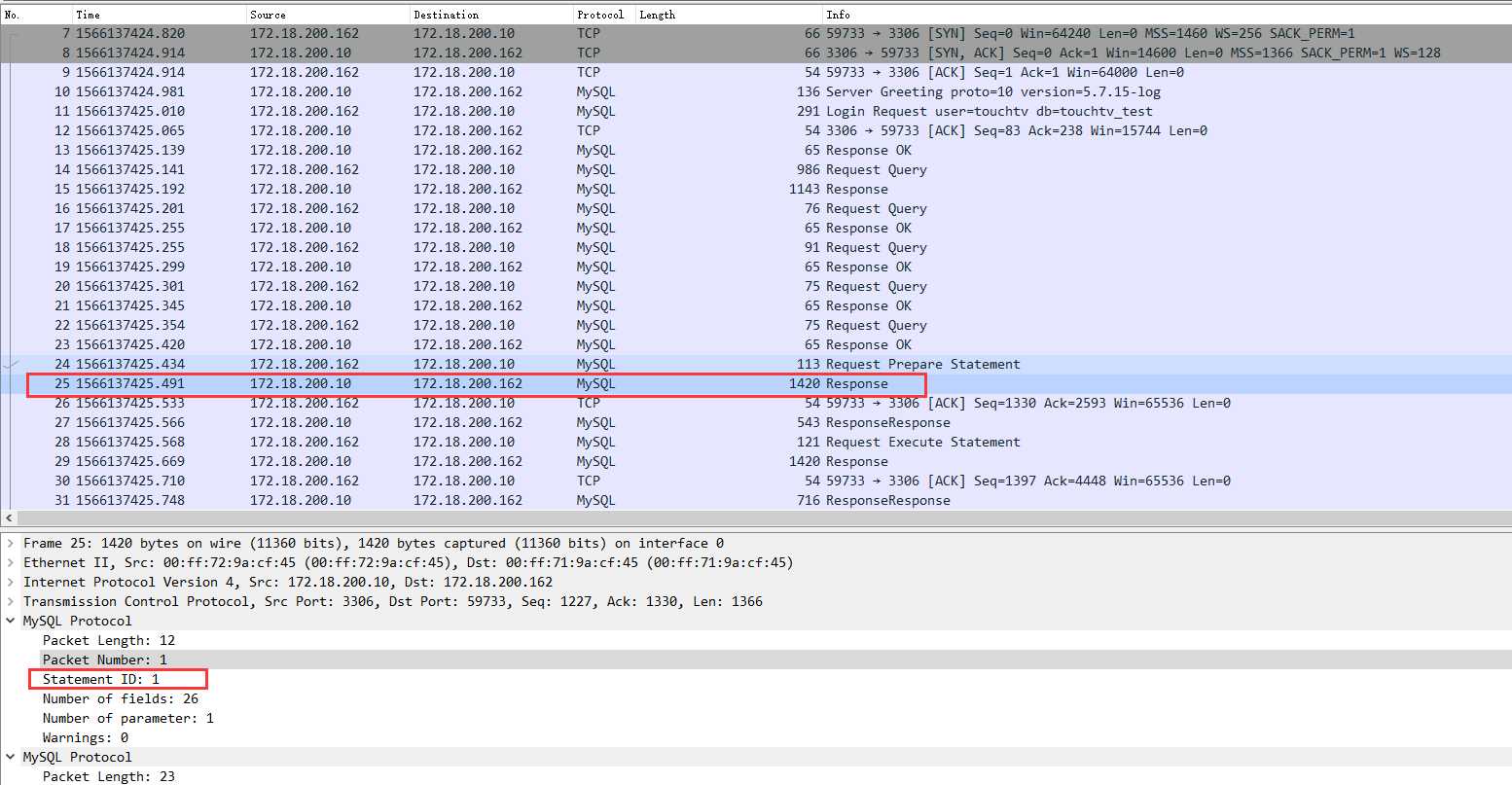Image resolution: width=1512 pixels, height=785 pixels.
Task: Select packet 28 Request Execute Statement row
Action: (x=756, y=442)
